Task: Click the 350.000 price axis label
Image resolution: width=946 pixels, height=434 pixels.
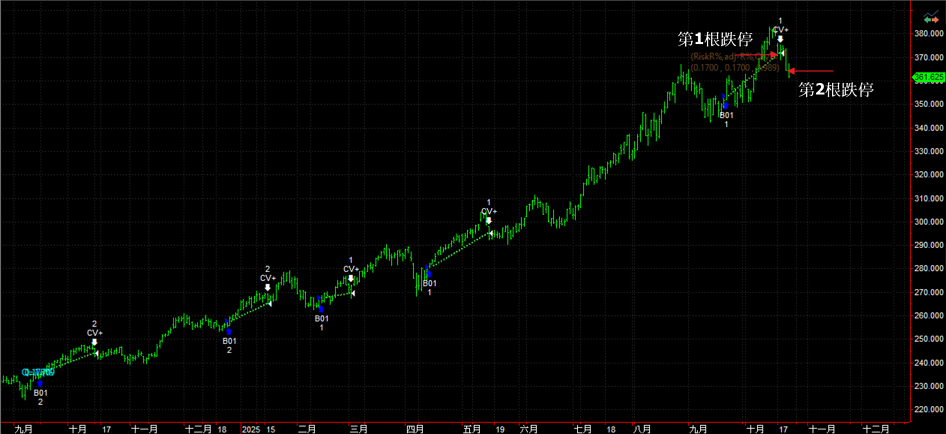Action: (929, 104)
